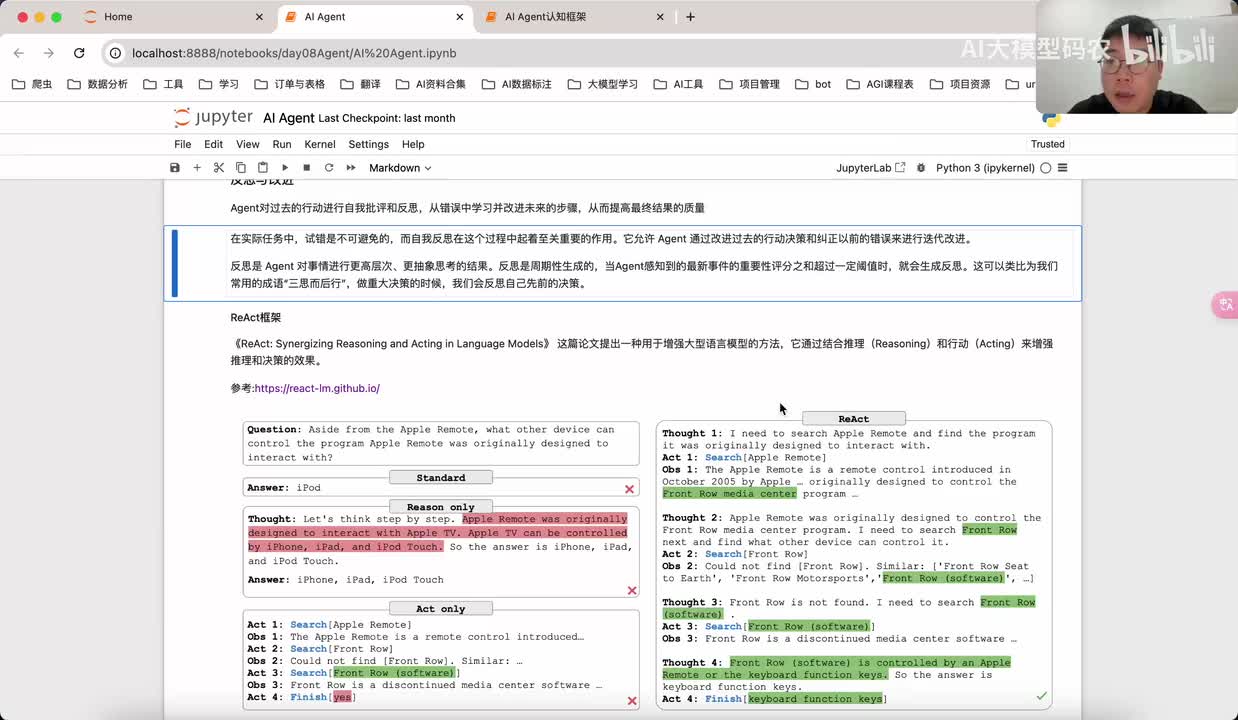The width and height of the screenshot is (1238, 720).
Task: Toggle the debugger bug icon
Action: point(921,168)
